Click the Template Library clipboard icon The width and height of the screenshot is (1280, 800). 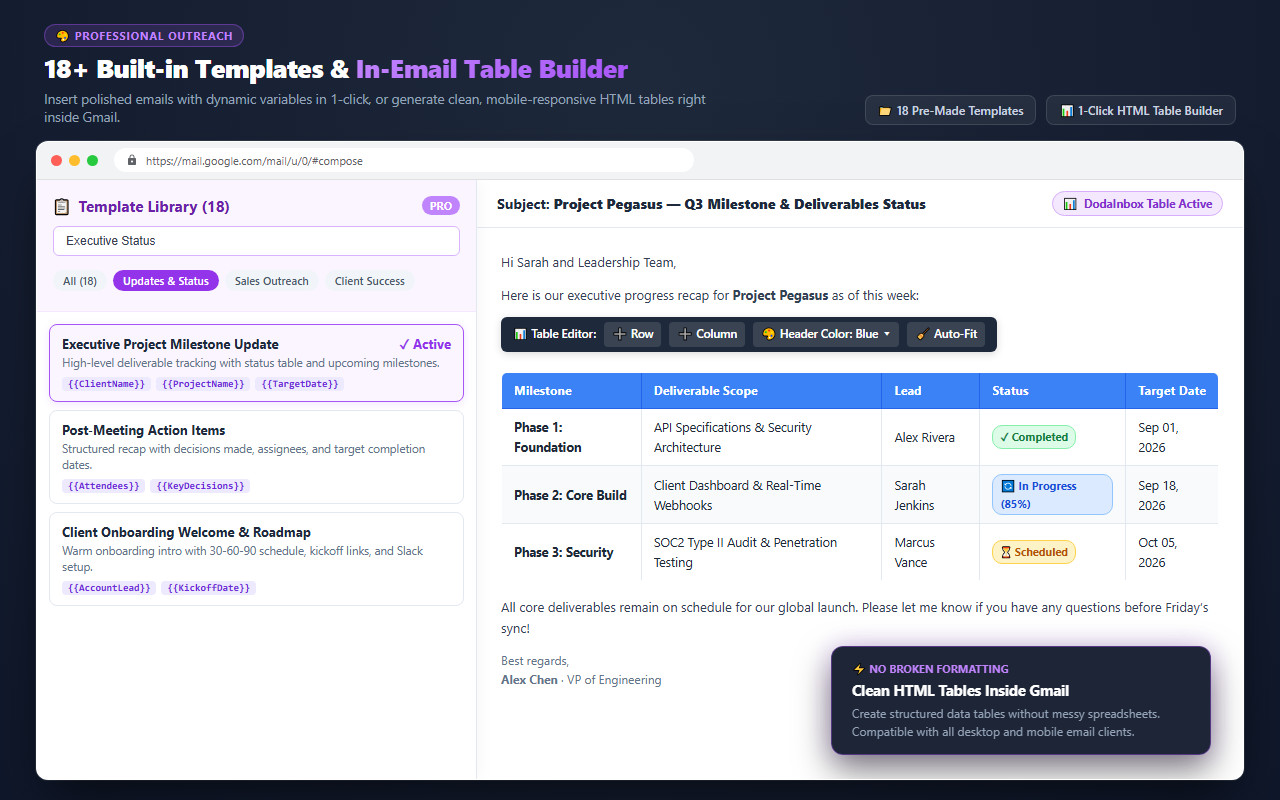[x=62, y=207]
